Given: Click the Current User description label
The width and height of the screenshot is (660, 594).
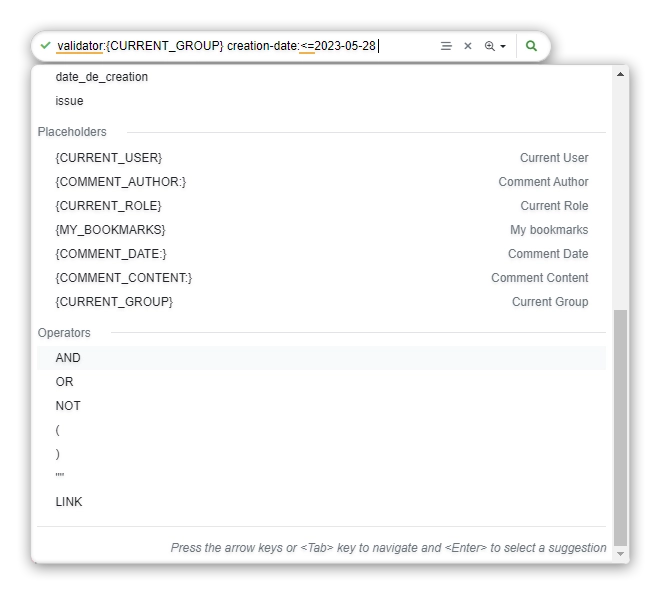Looking at the screenshot, I should 554,158.
